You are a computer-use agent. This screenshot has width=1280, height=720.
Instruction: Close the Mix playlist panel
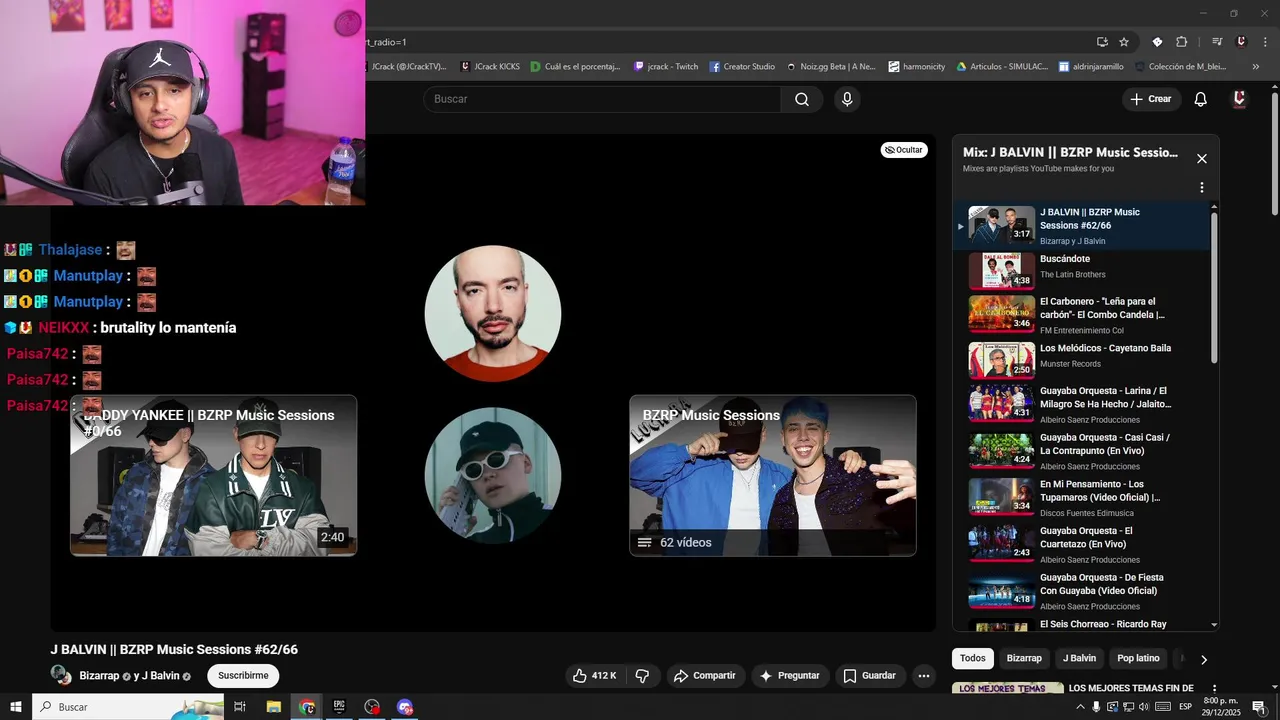(1202, 159)
